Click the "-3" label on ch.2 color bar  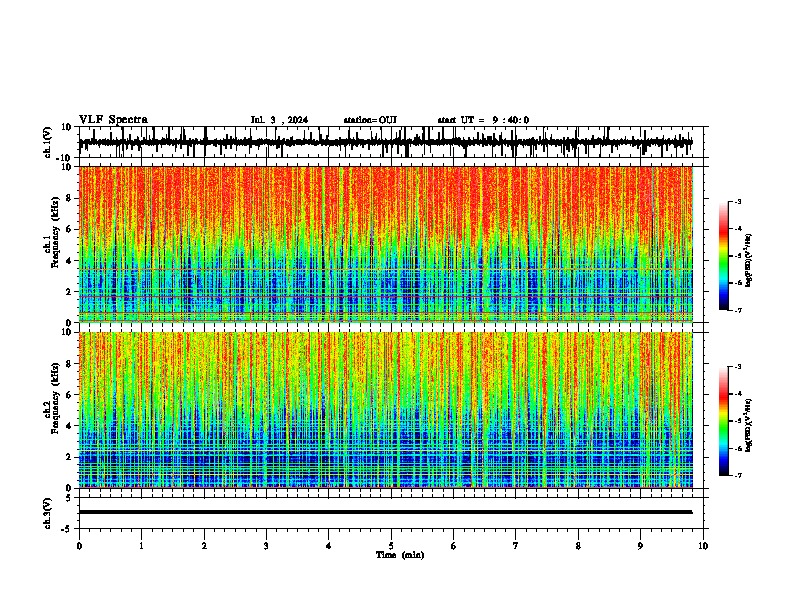pos(737,367)
